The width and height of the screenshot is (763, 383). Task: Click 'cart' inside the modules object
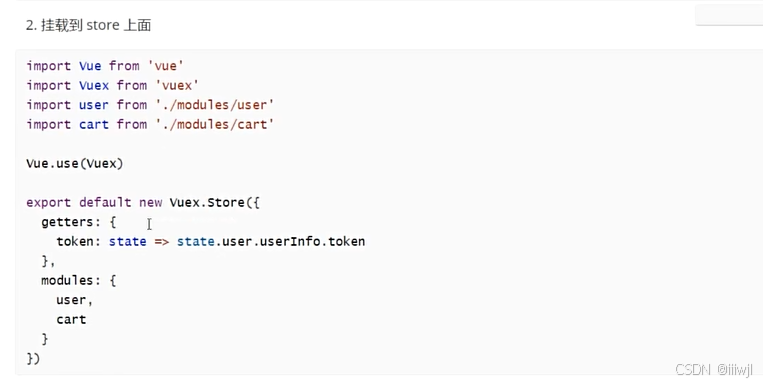pos(71,320)
